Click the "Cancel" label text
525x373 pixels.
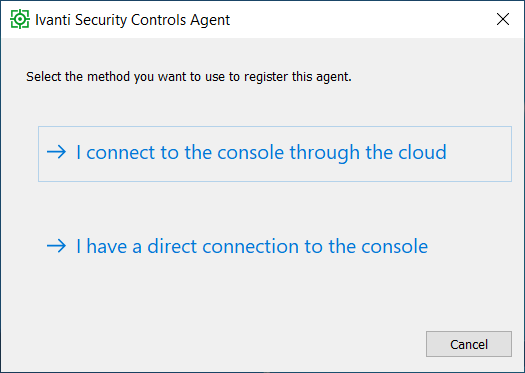coord(469,344)
